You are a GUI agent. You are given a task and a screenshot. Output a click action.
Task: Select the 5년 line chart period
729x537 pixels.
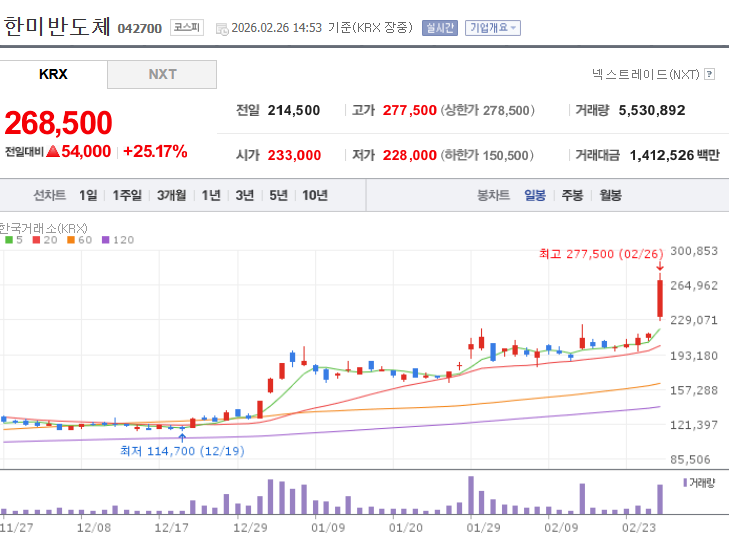(278, 195)
